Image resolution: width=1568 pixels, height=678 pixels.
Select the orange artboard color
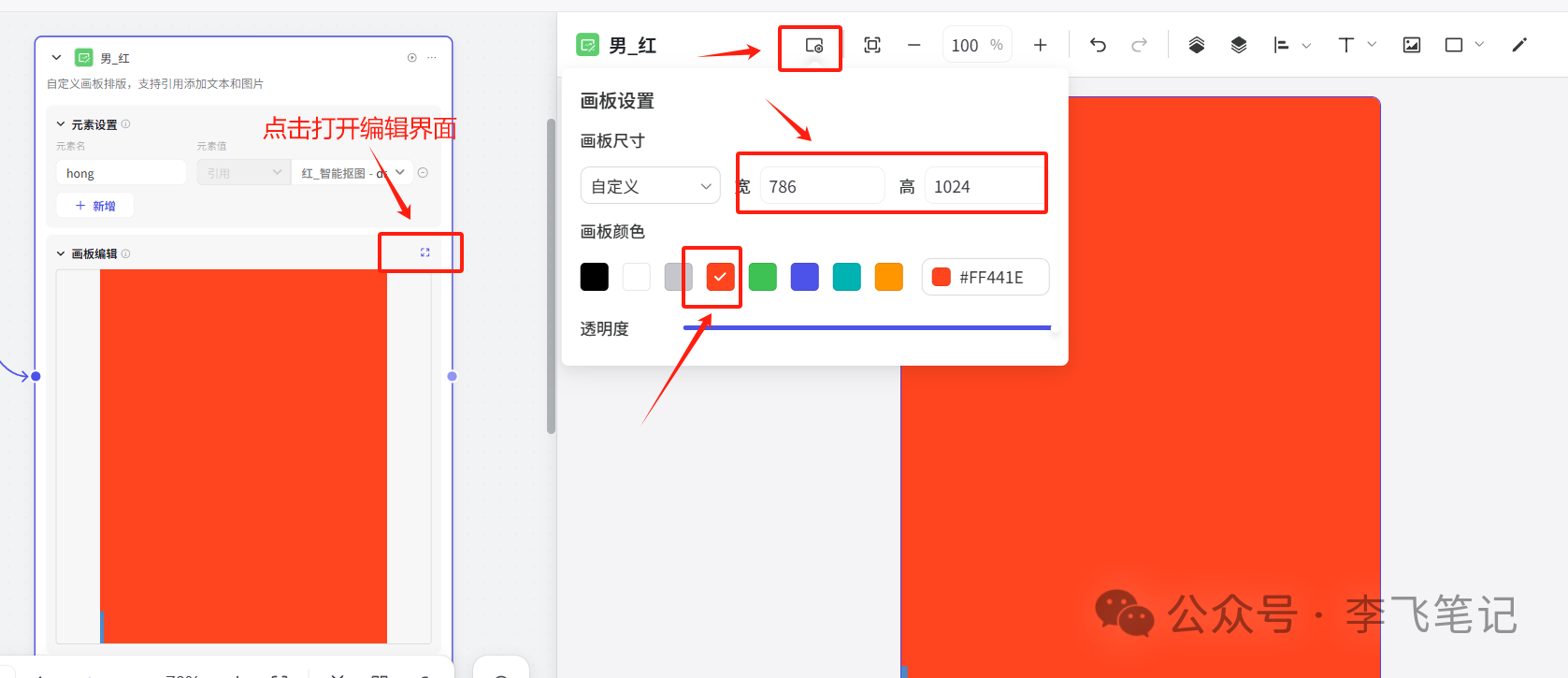[x=889, y=277]
